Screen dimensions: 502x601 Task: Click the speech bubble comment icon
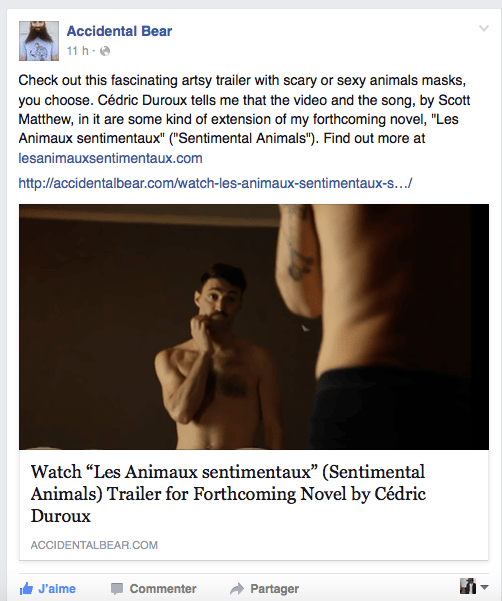tap(117, 588)
